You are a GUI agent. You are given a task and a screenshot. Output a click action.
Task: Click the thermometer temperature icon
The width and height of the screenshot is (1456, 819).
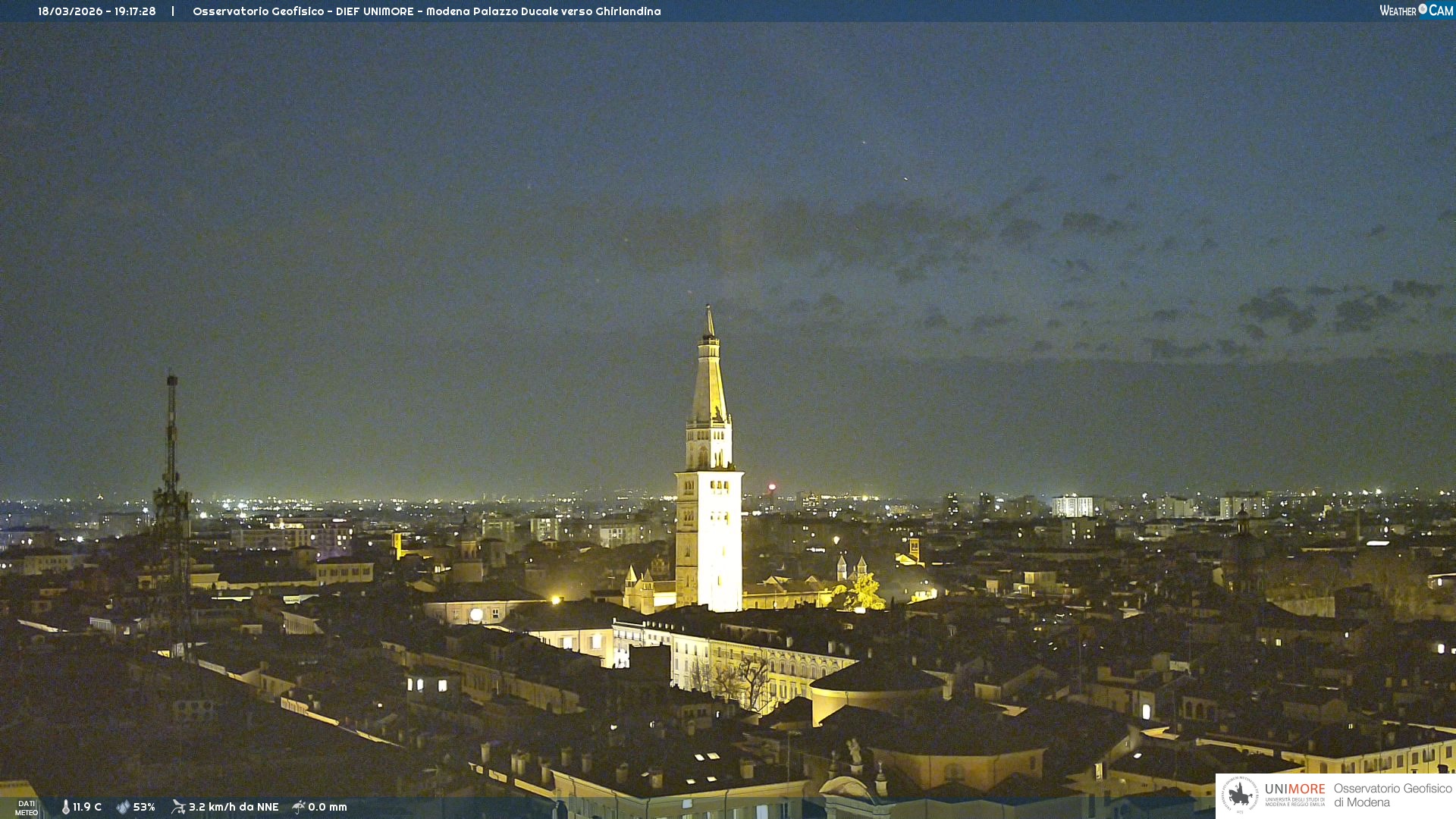[x=66, y=807]
